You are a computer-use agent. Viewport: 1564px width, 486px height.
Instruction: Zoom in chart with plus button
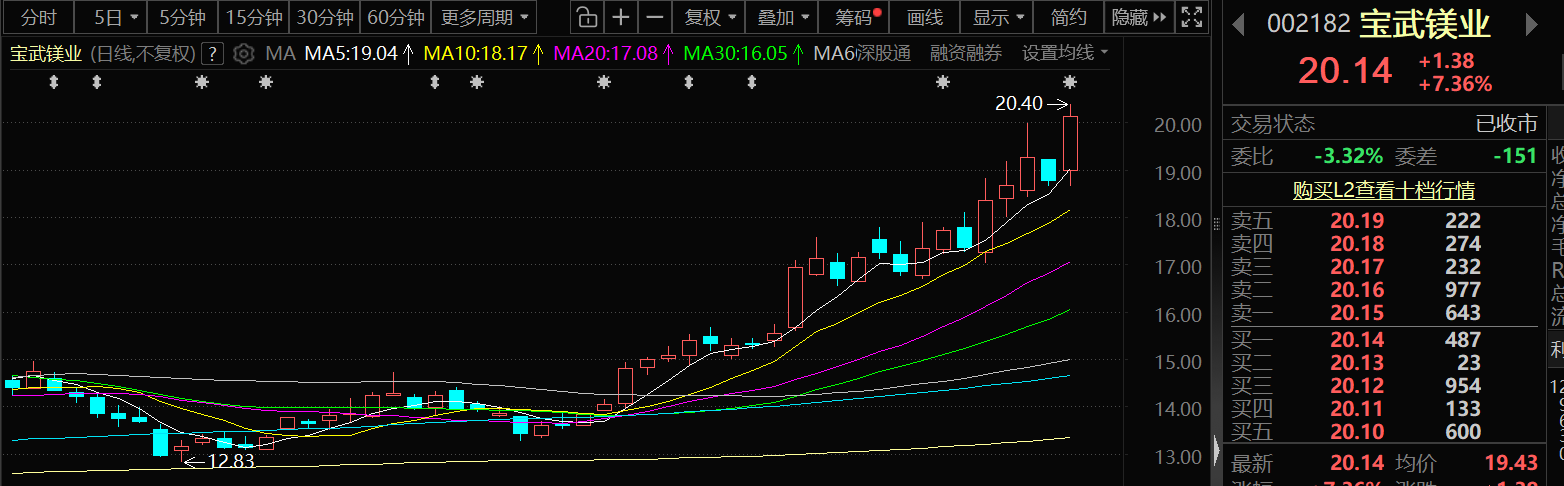pos(621,17)
